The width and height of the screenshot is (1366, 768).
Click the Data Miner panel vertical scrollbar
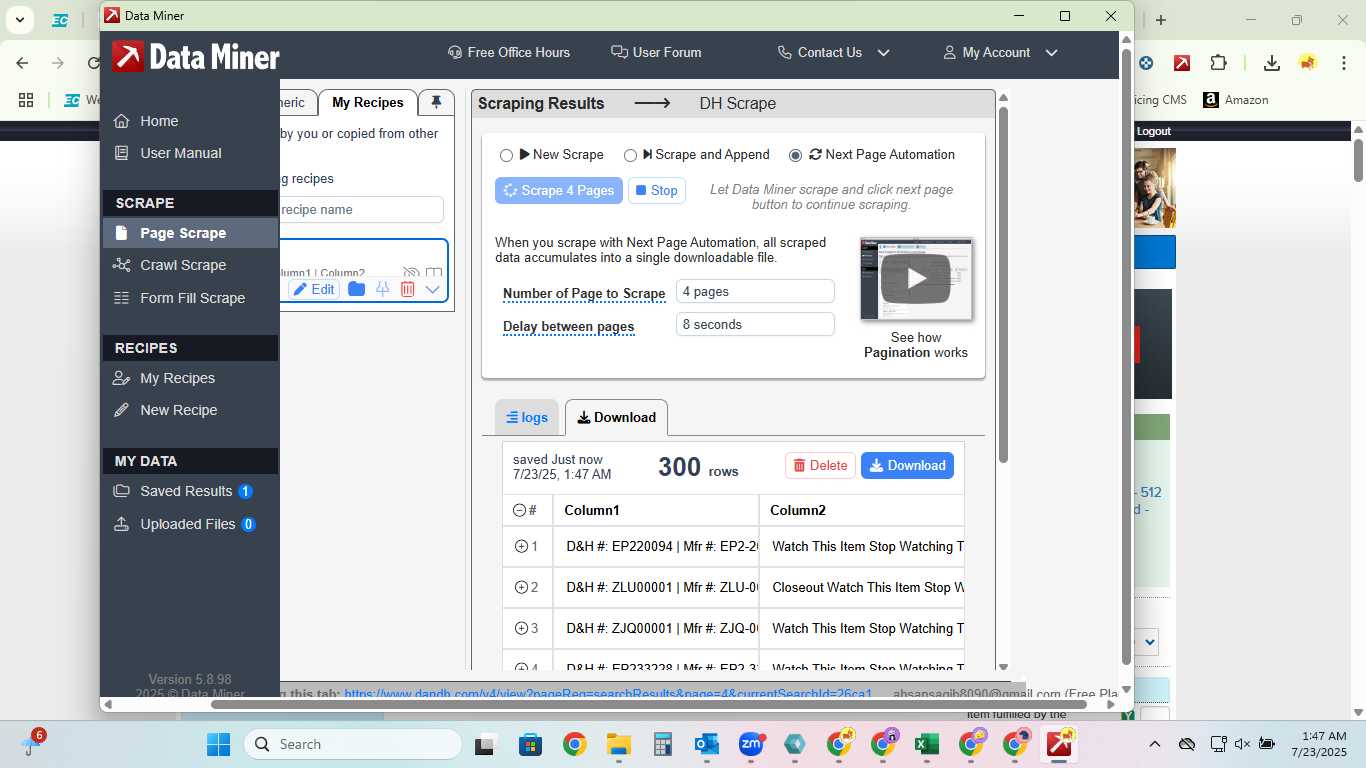(x=1003, y=284)
